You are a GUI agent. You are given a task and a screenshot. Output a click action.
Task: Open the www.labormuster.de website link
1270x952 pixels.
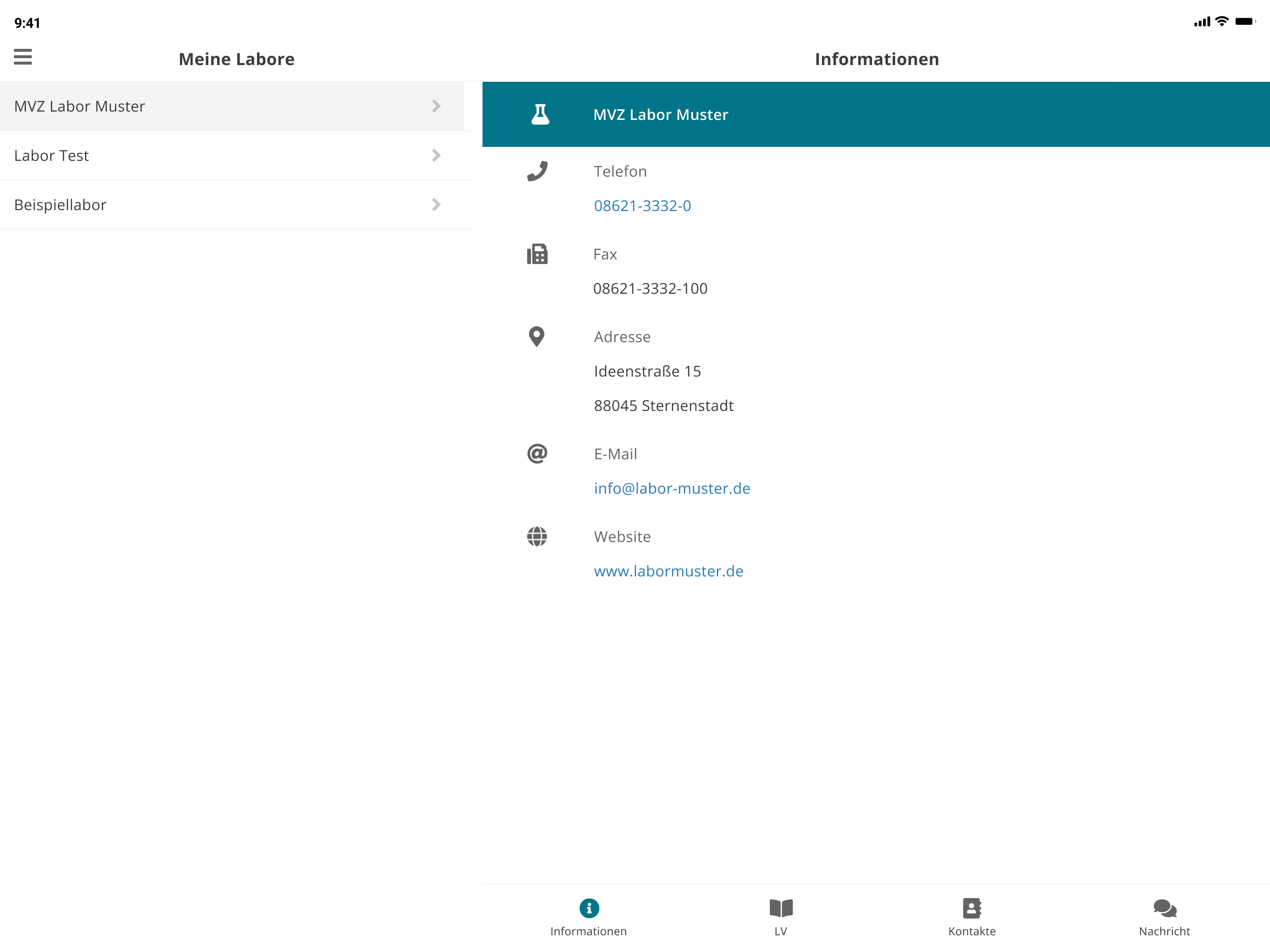click(668, 571)
